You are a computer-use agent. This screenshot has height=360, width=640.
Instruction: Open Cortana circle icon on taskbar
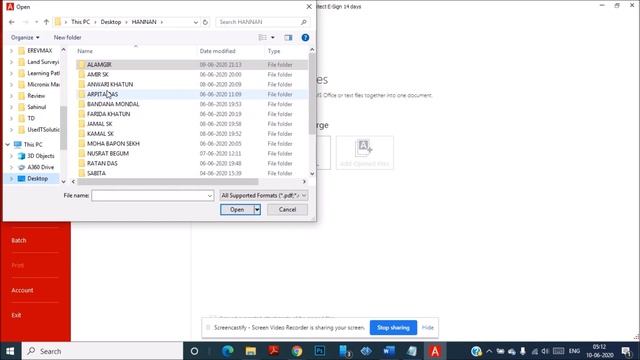tap(194, 351)
